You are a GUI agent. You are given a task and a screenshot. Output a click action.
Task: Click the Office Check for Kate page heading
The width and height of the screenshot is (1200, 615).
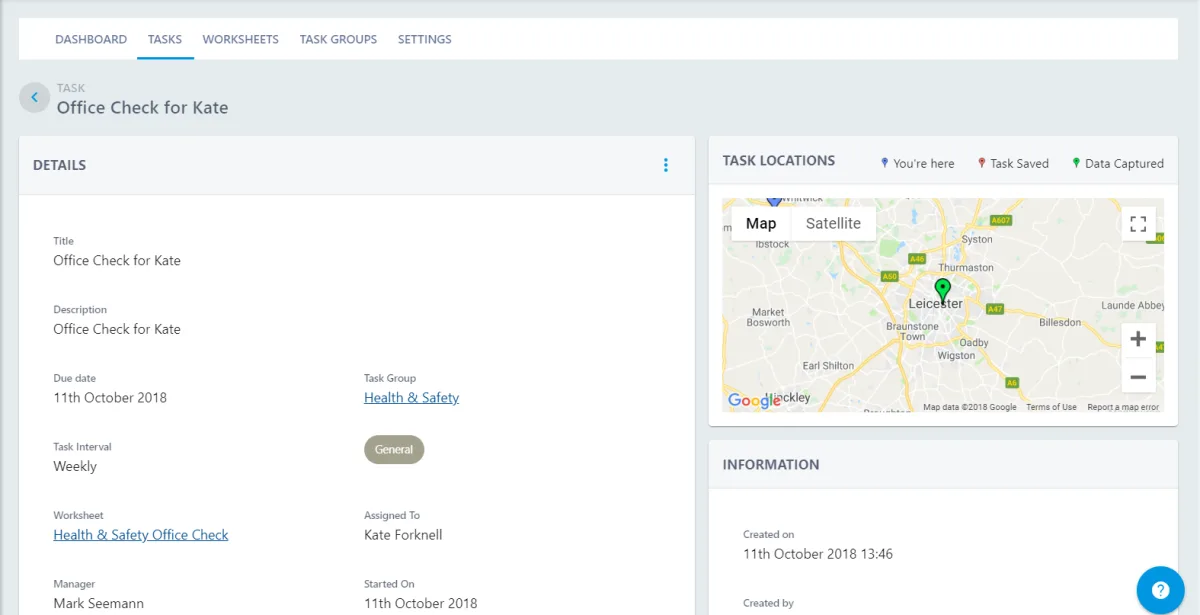point(142,107)
